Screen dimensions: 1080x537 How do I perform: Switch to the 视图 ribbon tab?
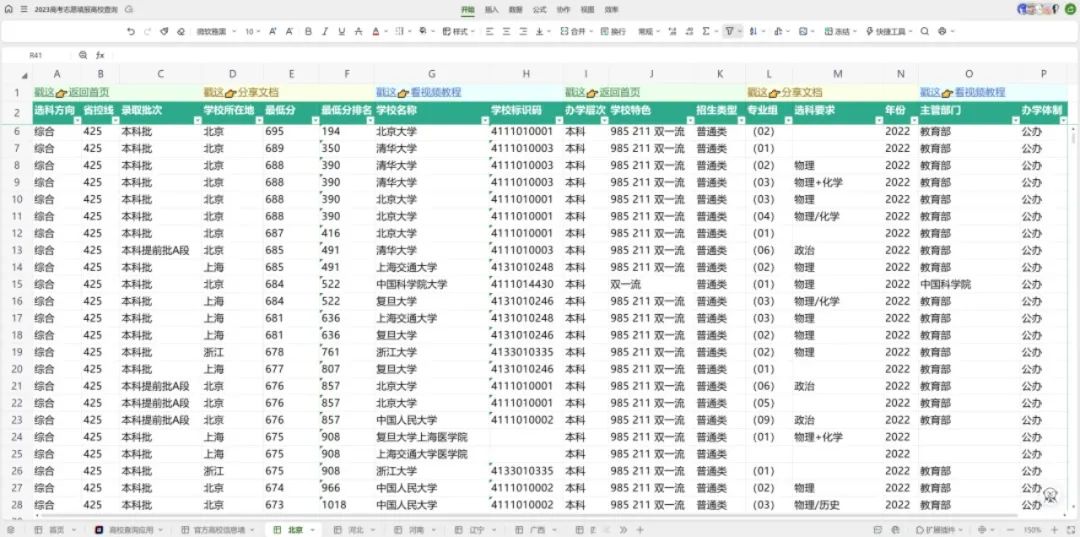pos(588,10)
